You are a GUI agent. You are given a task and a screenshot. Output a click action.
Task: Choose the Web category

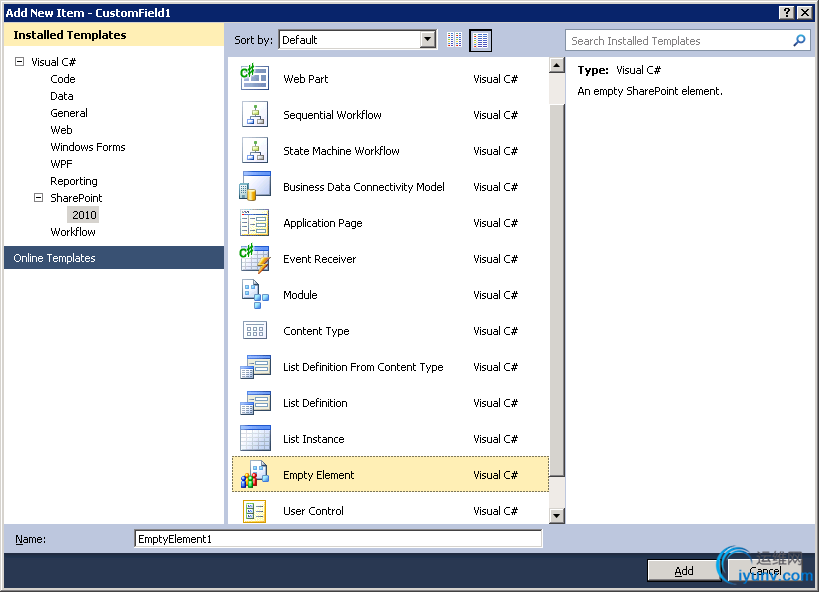coord(61,130)
